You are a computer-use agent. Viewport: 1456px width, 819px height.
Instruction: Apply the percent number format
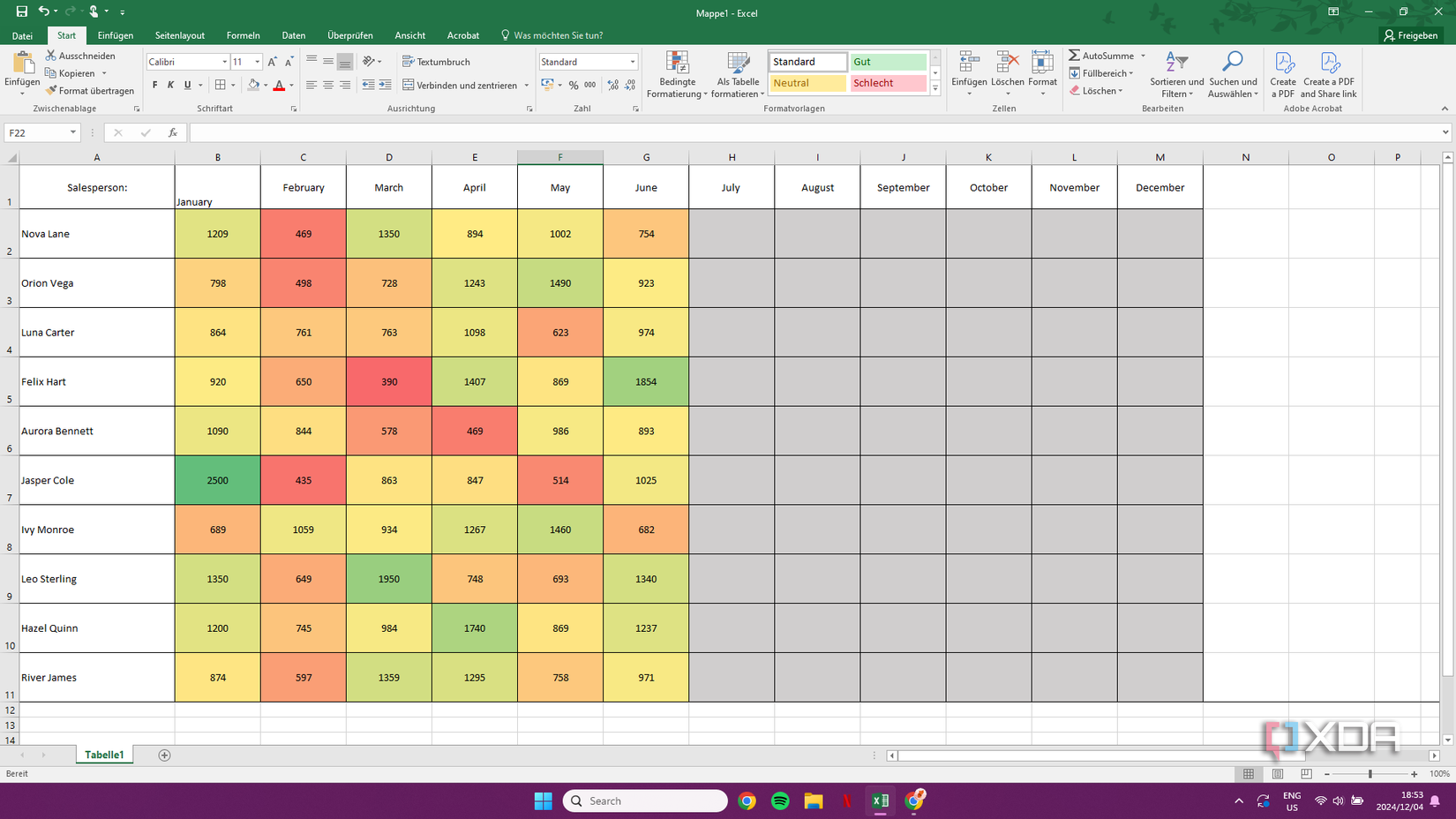(574, 85)
